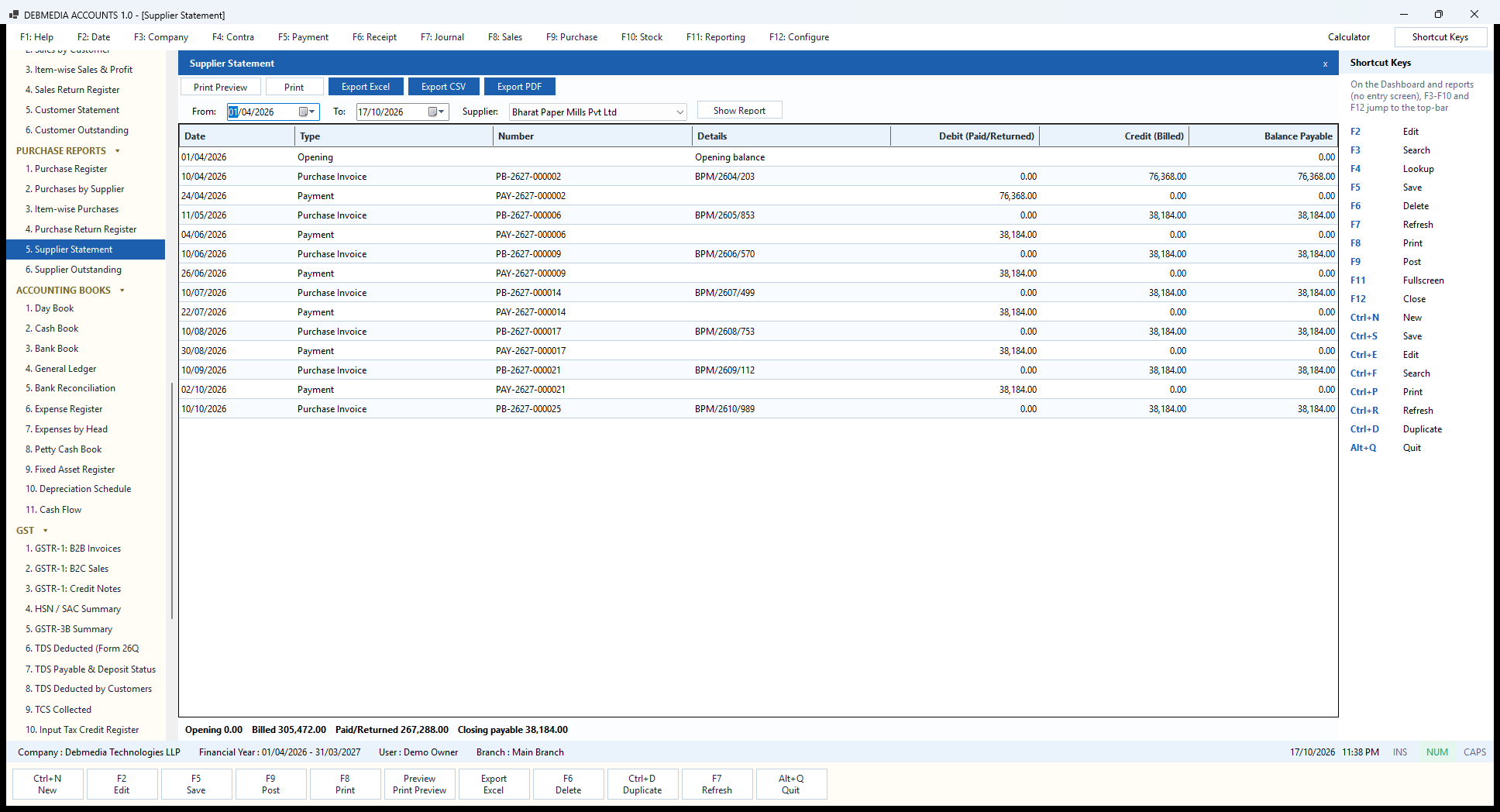Open the From date calendar picker icon
This screenshot has width=1500, height=812.
303,112
